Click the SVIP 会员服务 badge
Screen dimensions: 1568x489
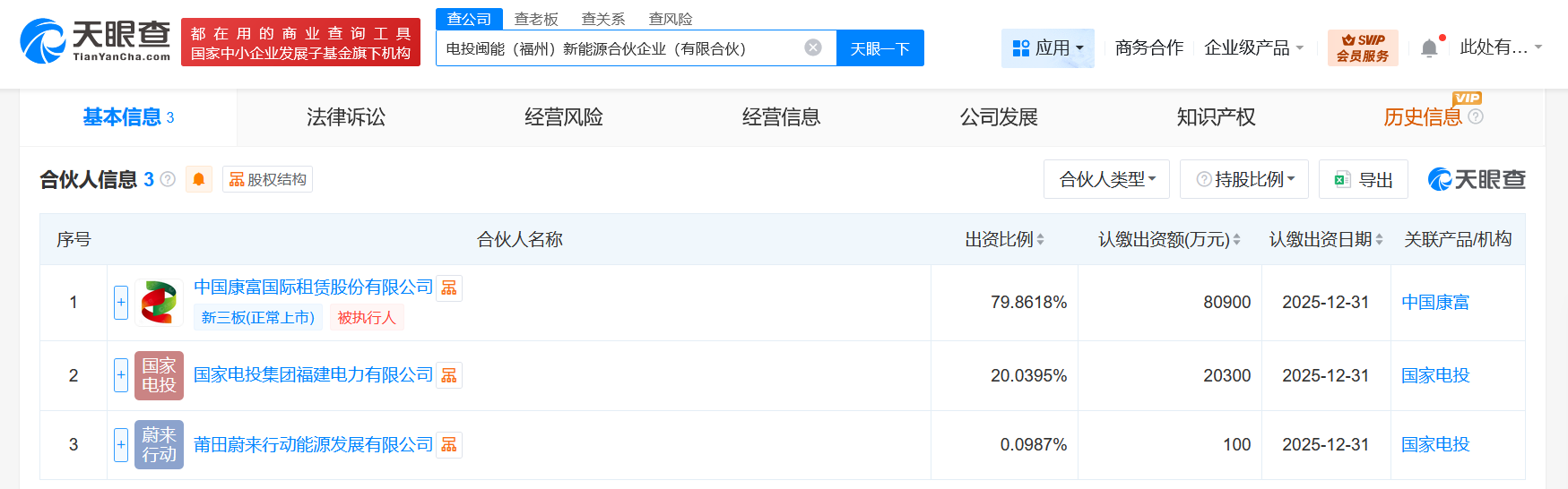click(1362, 47)
